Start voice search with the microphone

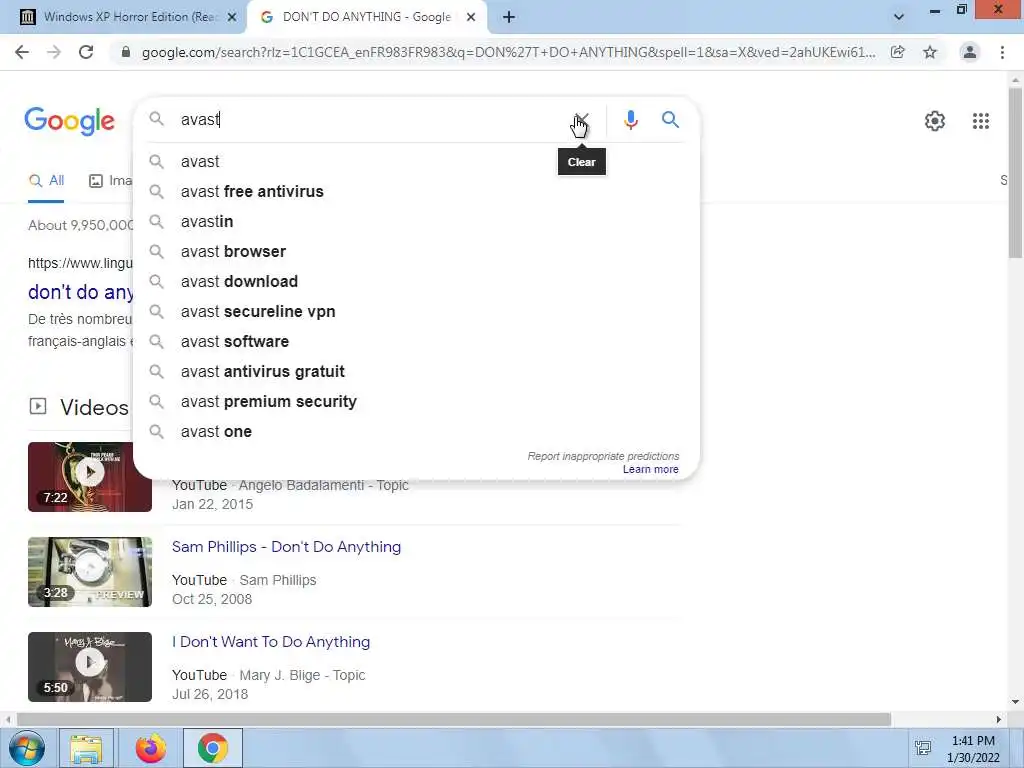coord(630,120)
